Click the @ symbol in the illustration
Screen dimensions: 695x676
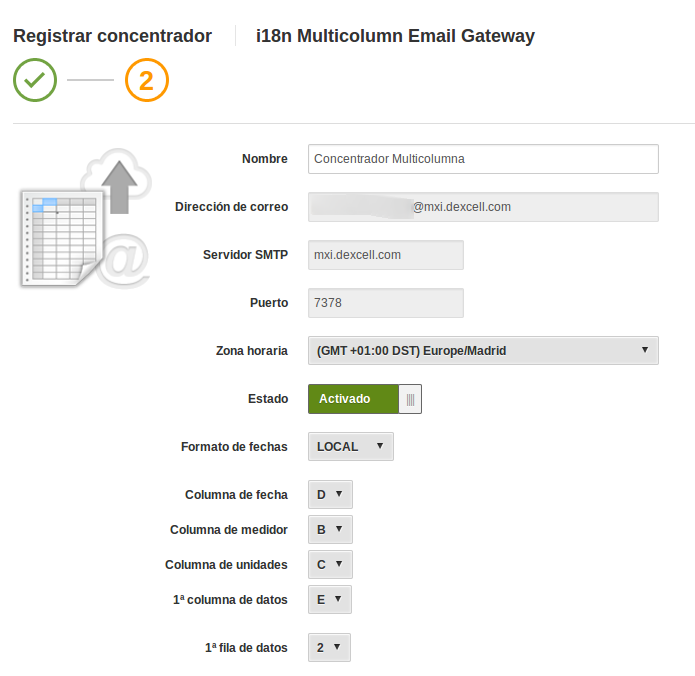[x=123, y=261]
